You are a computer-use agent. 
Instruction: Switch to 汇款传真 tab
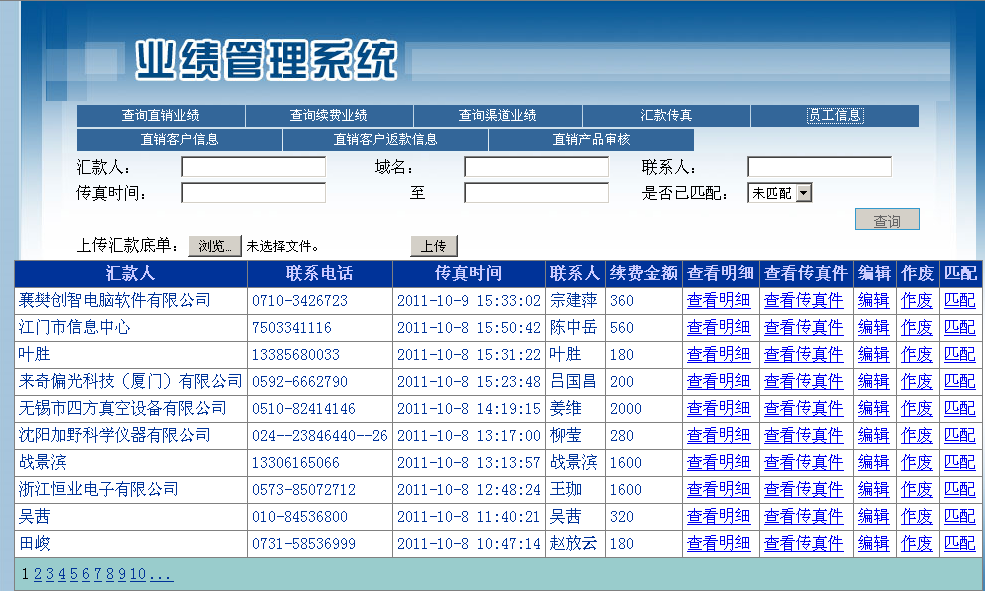click(666, 116)
